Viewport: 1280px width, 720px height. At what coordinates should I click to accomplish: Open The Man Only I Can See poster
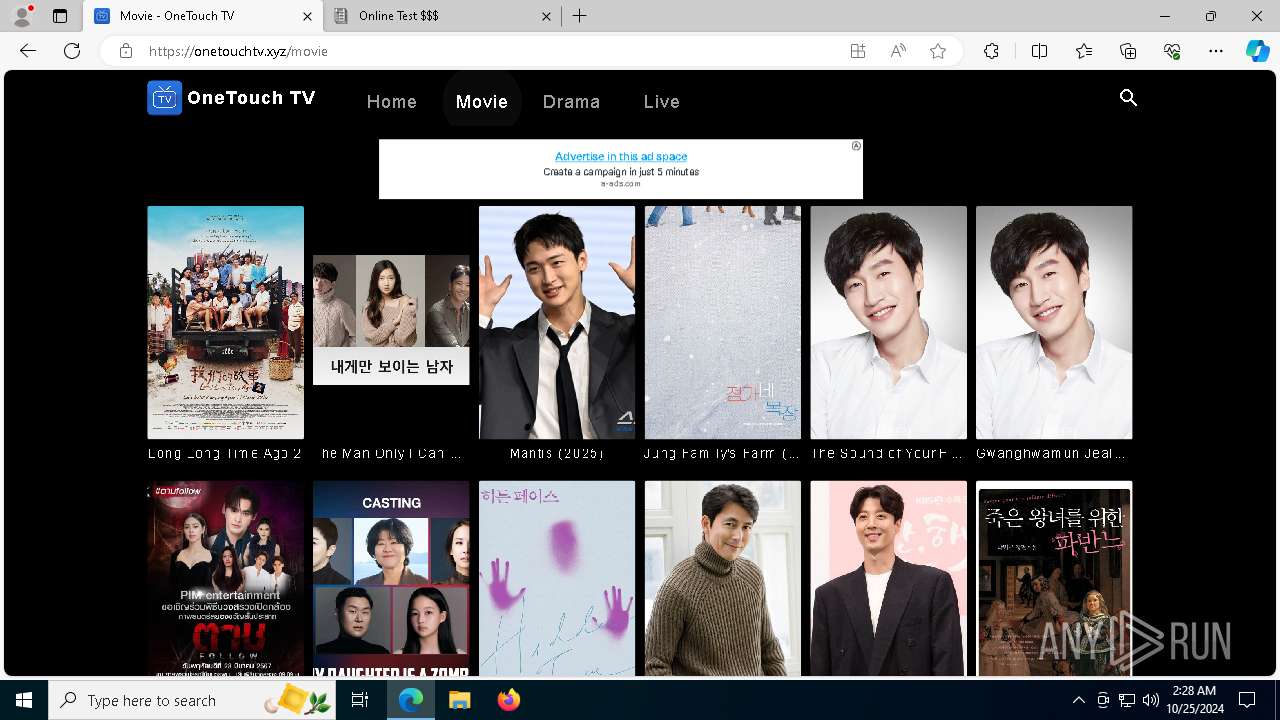click(391, 320)
